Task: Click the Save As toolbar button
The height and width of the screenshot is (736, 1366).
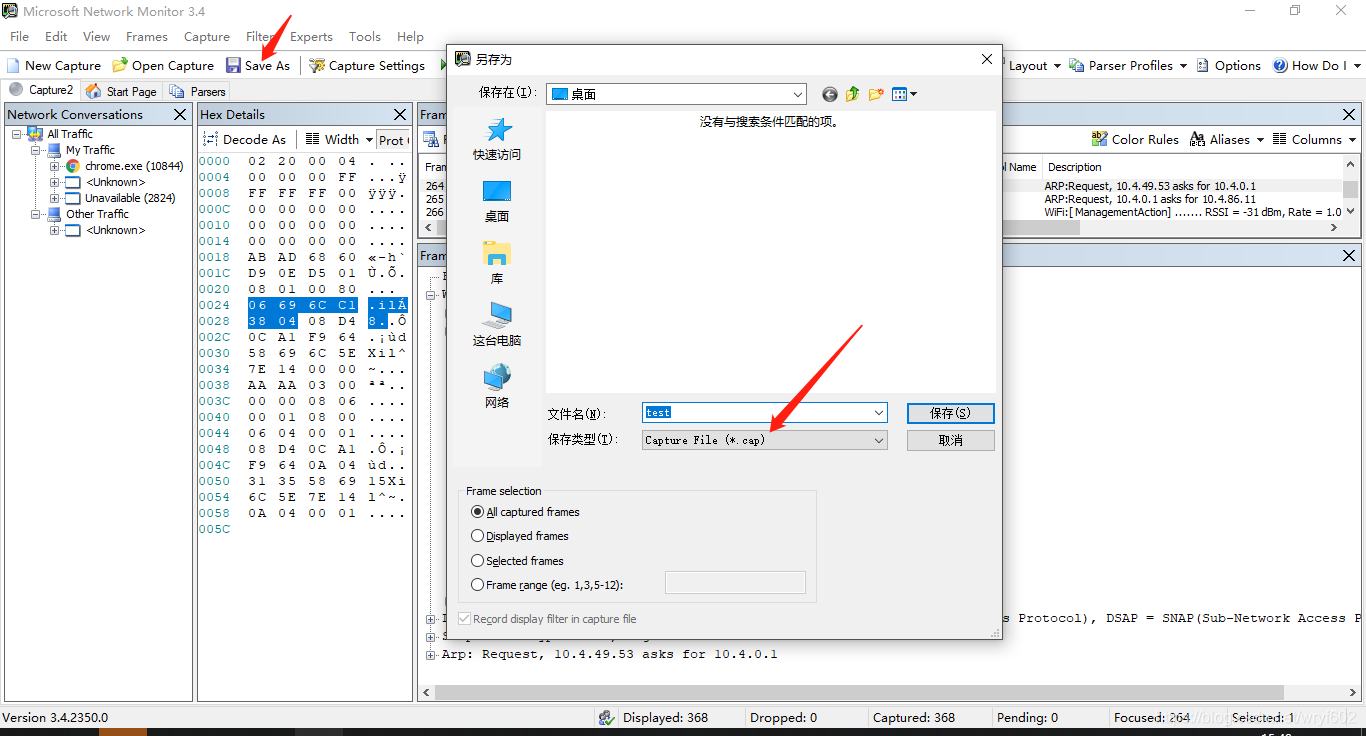Action: (258, 65)
